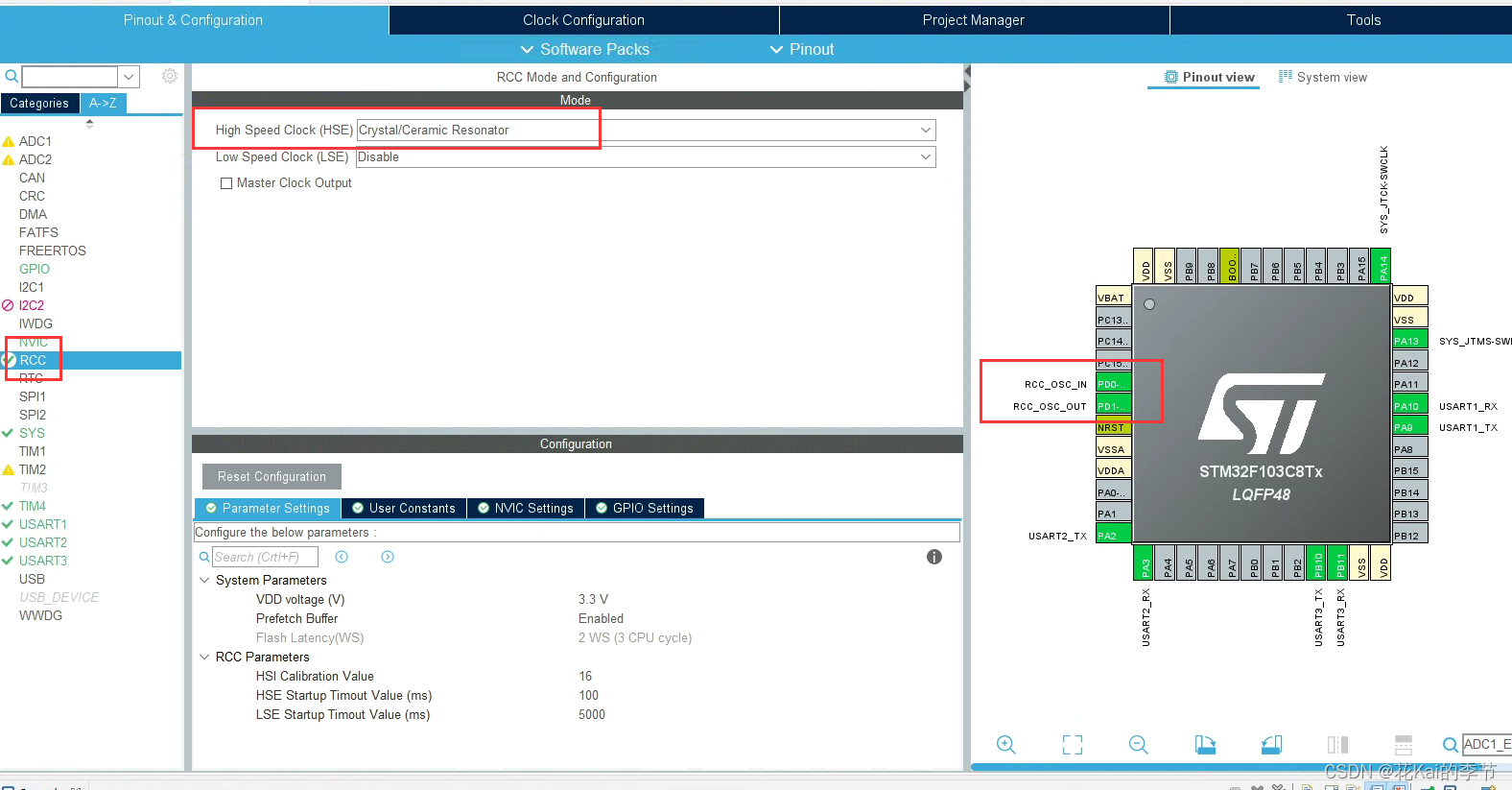Open the User Constants tab
Screen dimensions: 1512x790
tap(403, 508)
